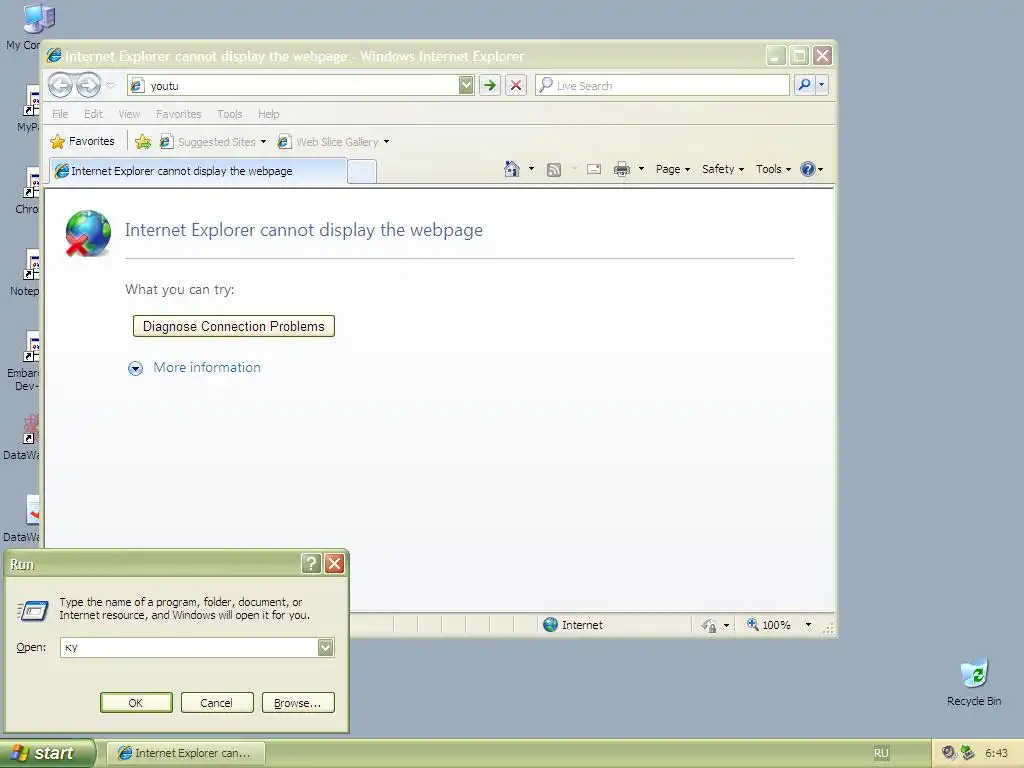
Task: Maximize the Internet Explorer window
Action: [799, 56]
